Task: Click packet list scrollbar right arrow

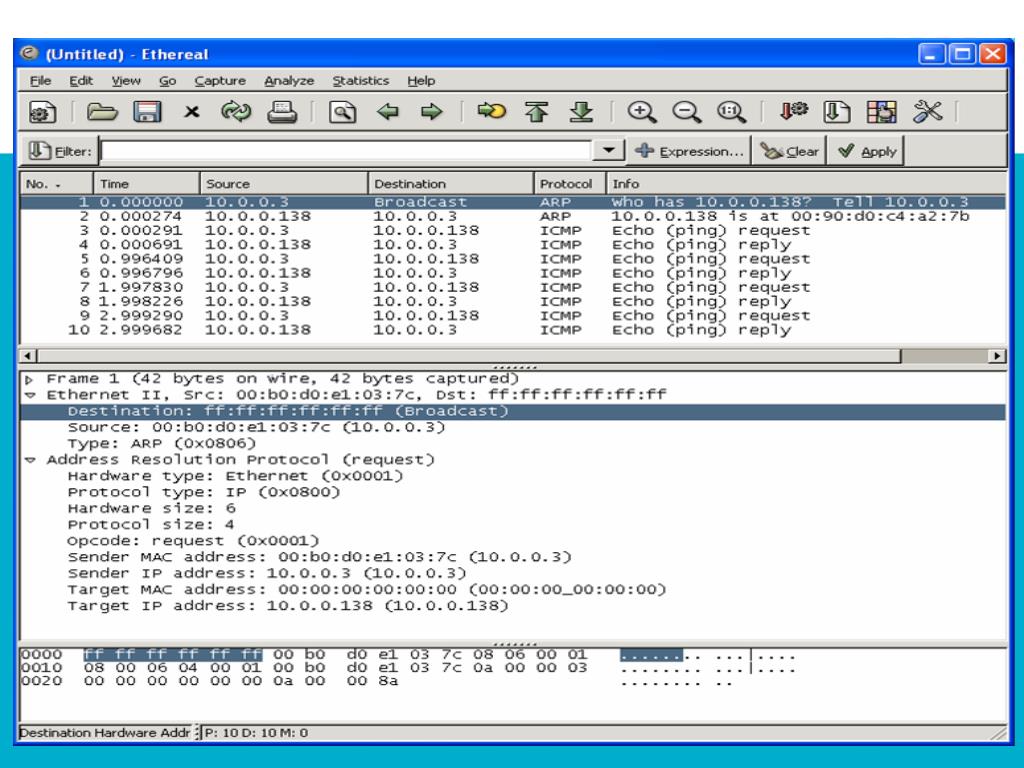Action: tap(997, 356)
